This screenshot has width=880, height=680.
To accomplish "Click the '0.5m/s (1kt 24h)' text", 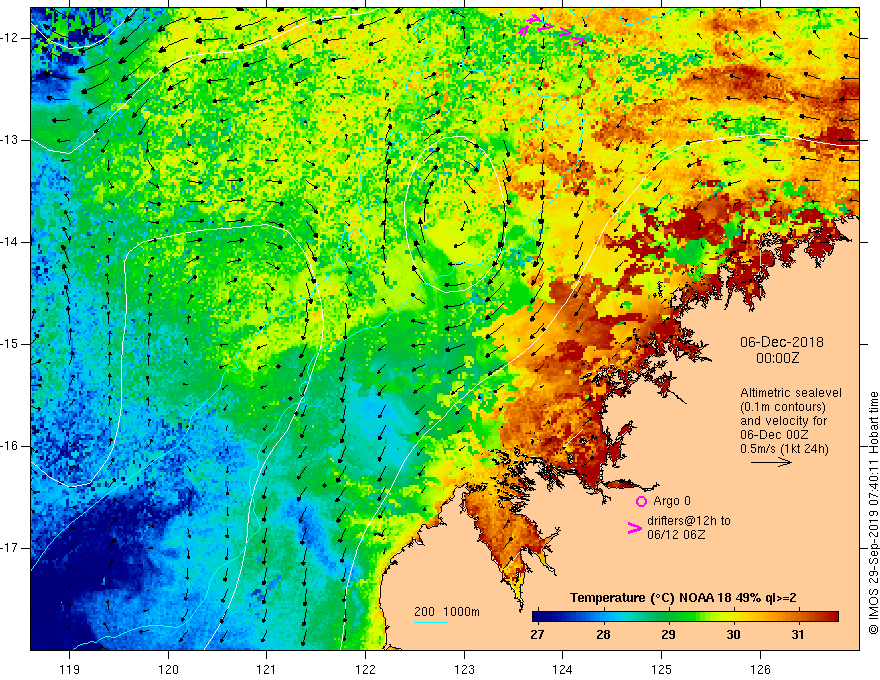I will pyautogui.click(x=784, y=449).
